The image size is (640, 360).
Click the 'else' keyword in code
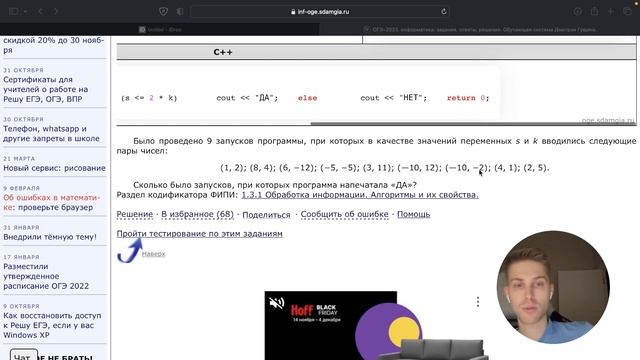[x=307, y=98]
